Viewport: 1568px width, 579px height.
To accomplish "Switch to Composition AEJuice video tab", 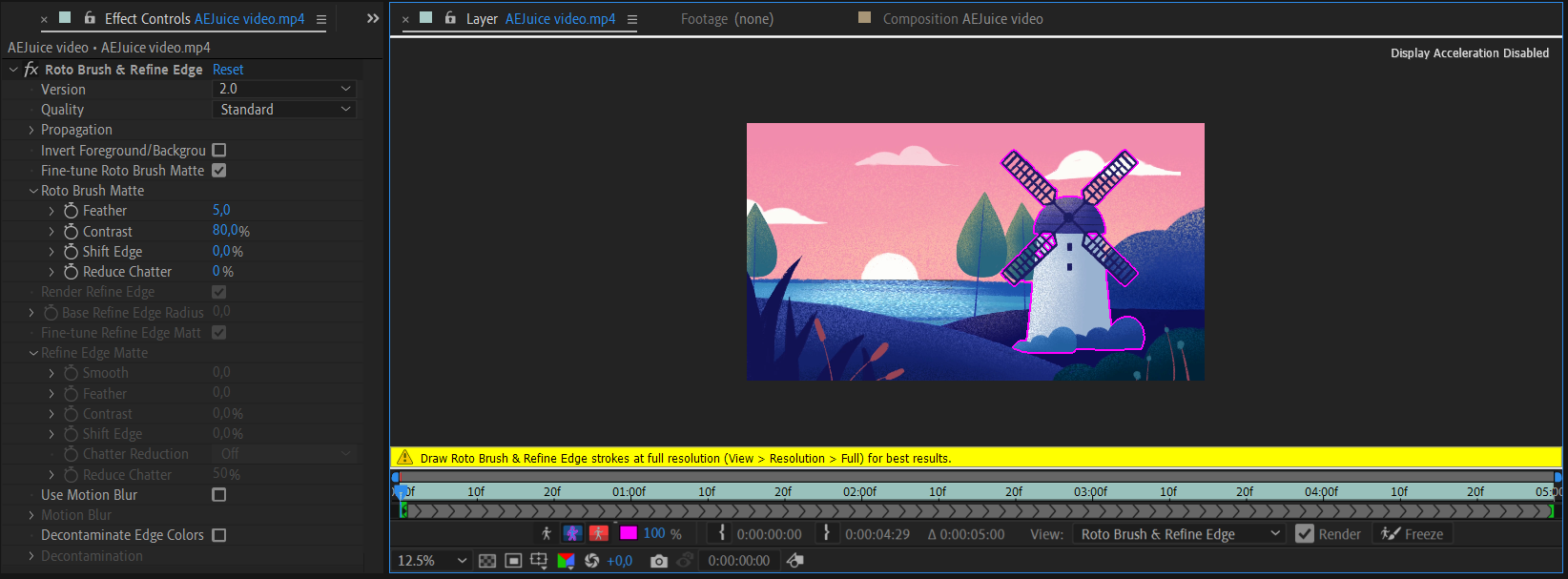I will 962,18.
